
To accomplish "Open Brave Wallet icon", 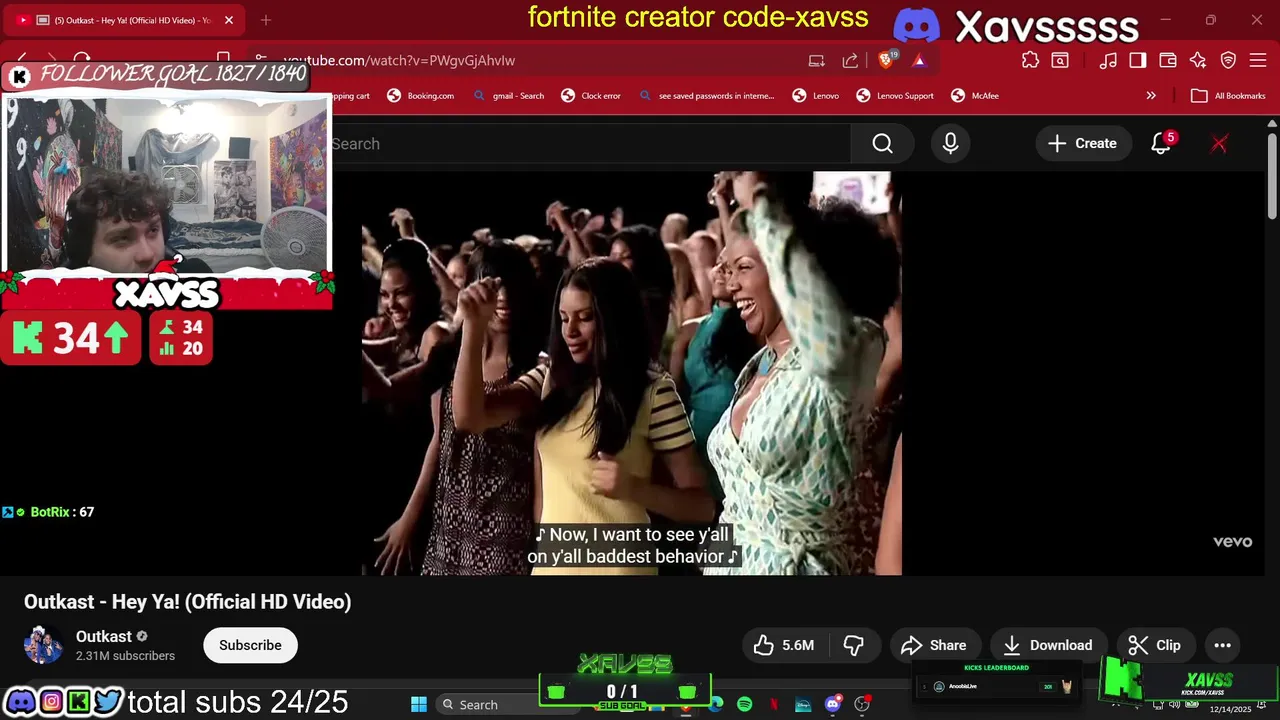I will (1168, 60).
